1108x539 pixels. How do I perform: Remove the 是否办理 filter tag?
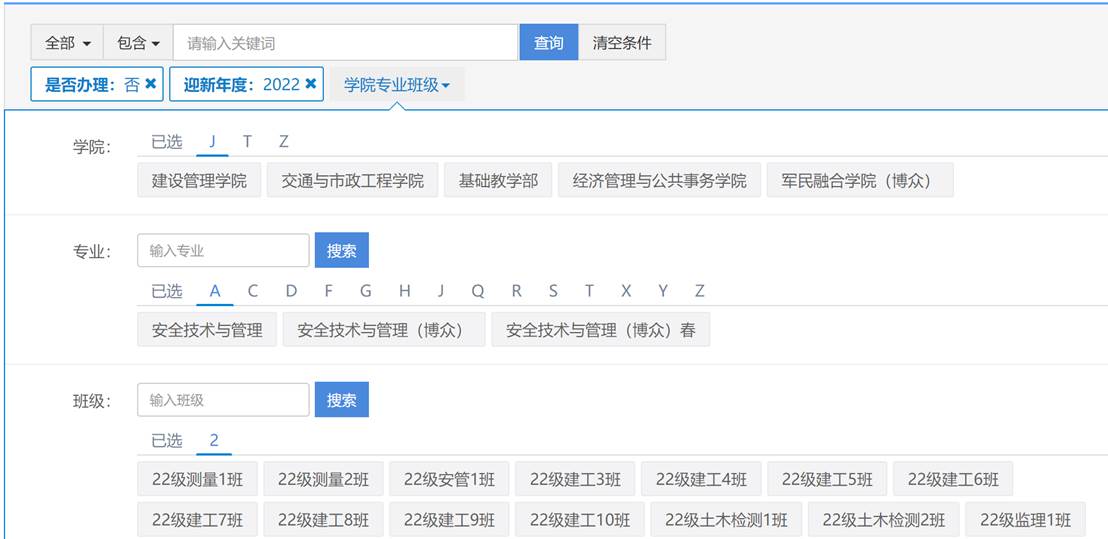151,85
